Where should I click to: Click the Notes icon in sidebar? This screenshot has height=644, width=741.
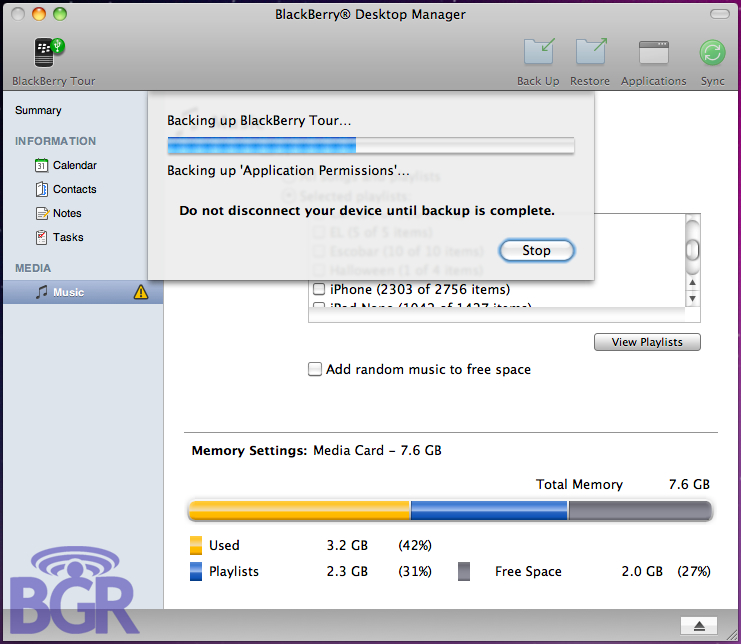tap(42, 213)
